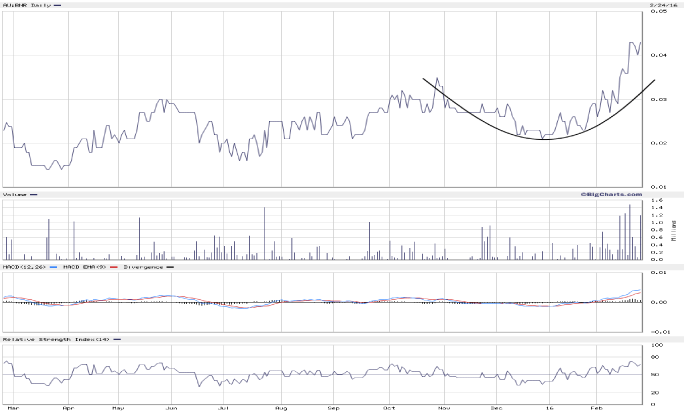The height and width of the screenshot is (412, 684).
Task: Click the MACD EMA(9) legend label
Action: (85, 267)
